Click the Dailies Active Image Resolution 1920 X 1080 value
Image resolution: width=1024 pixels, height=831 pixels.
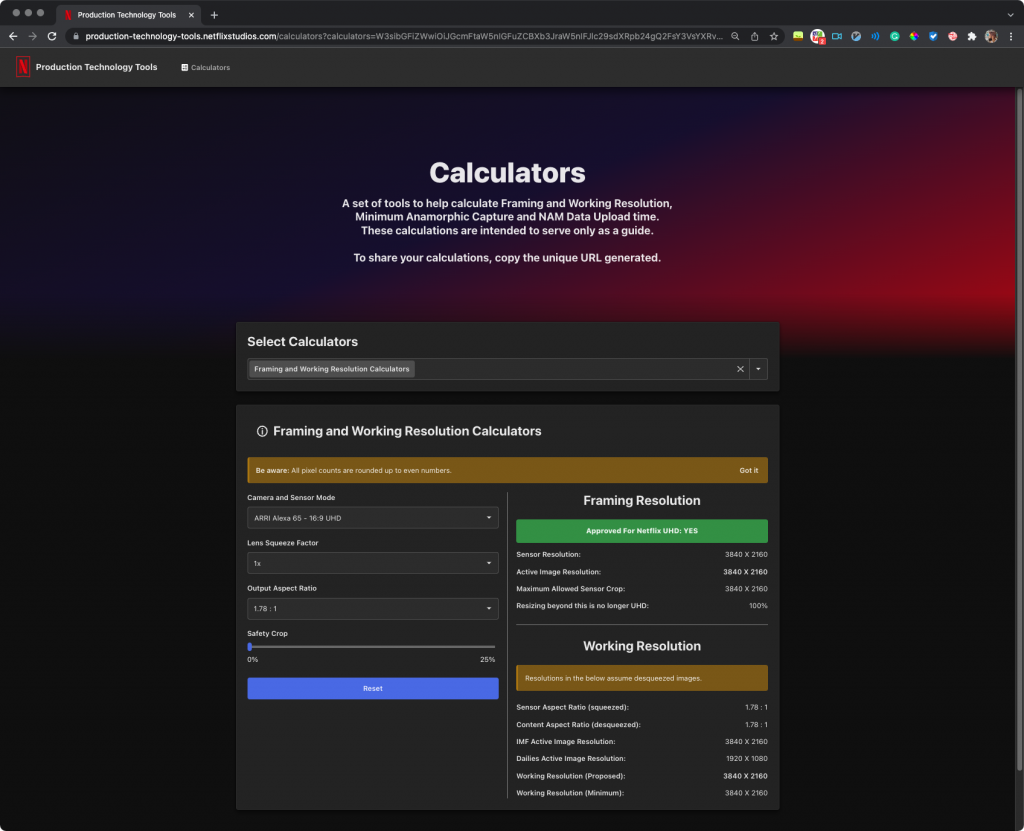point(746,758)
